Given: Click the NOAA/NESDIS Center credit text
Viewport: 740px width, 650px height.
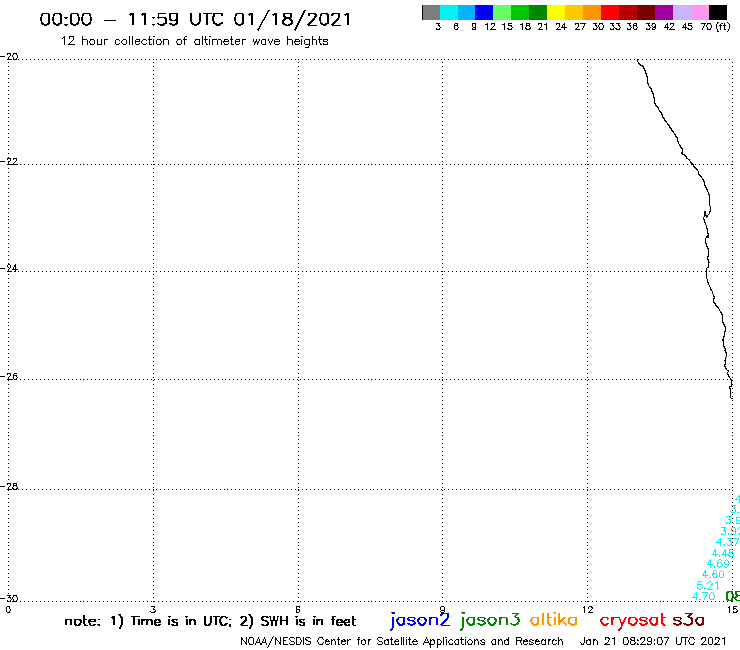Looking at the screenshot, I should click(x=402, y=641).
